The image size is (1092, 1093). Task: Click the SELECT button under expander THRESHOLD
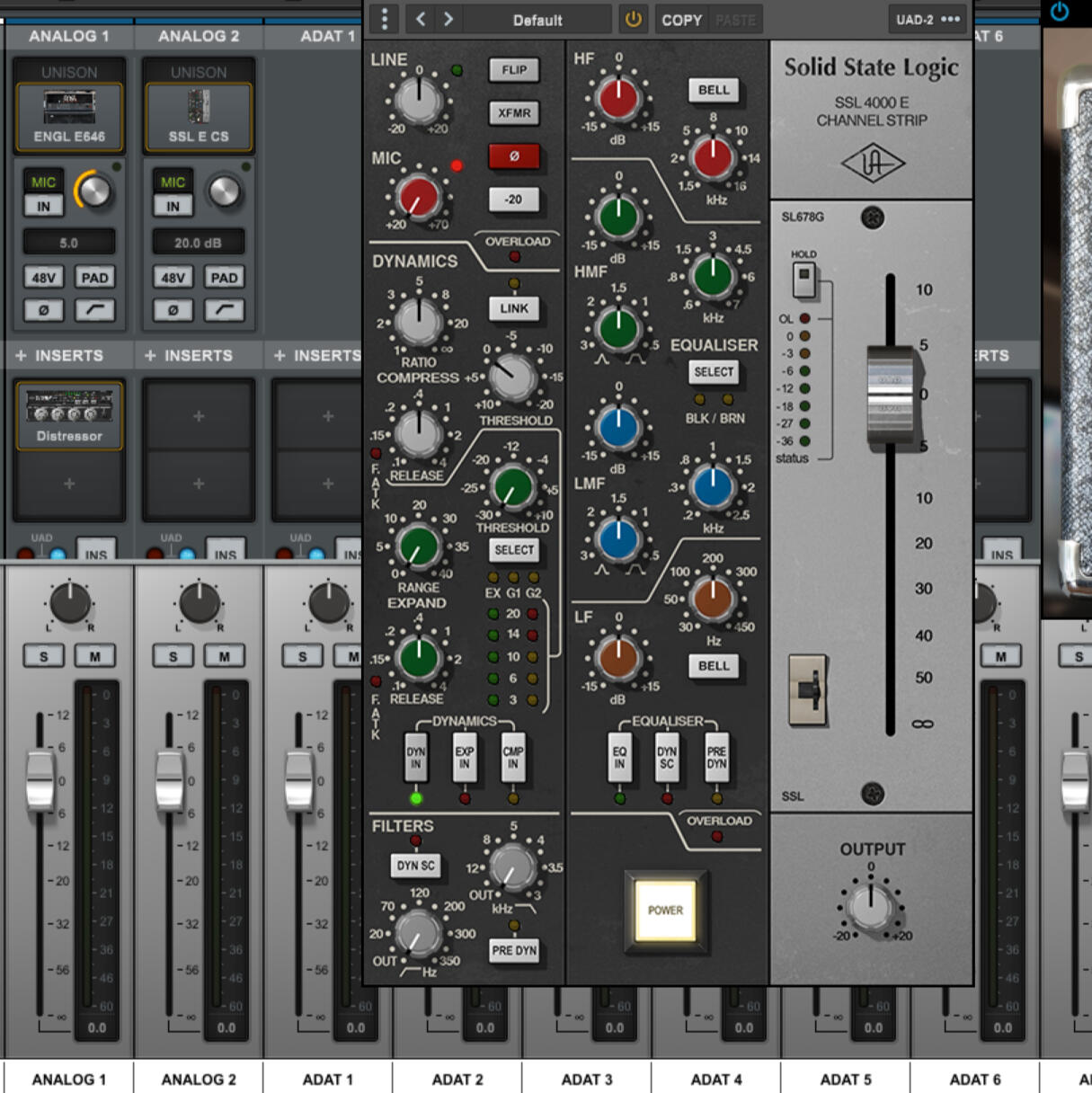514,550
